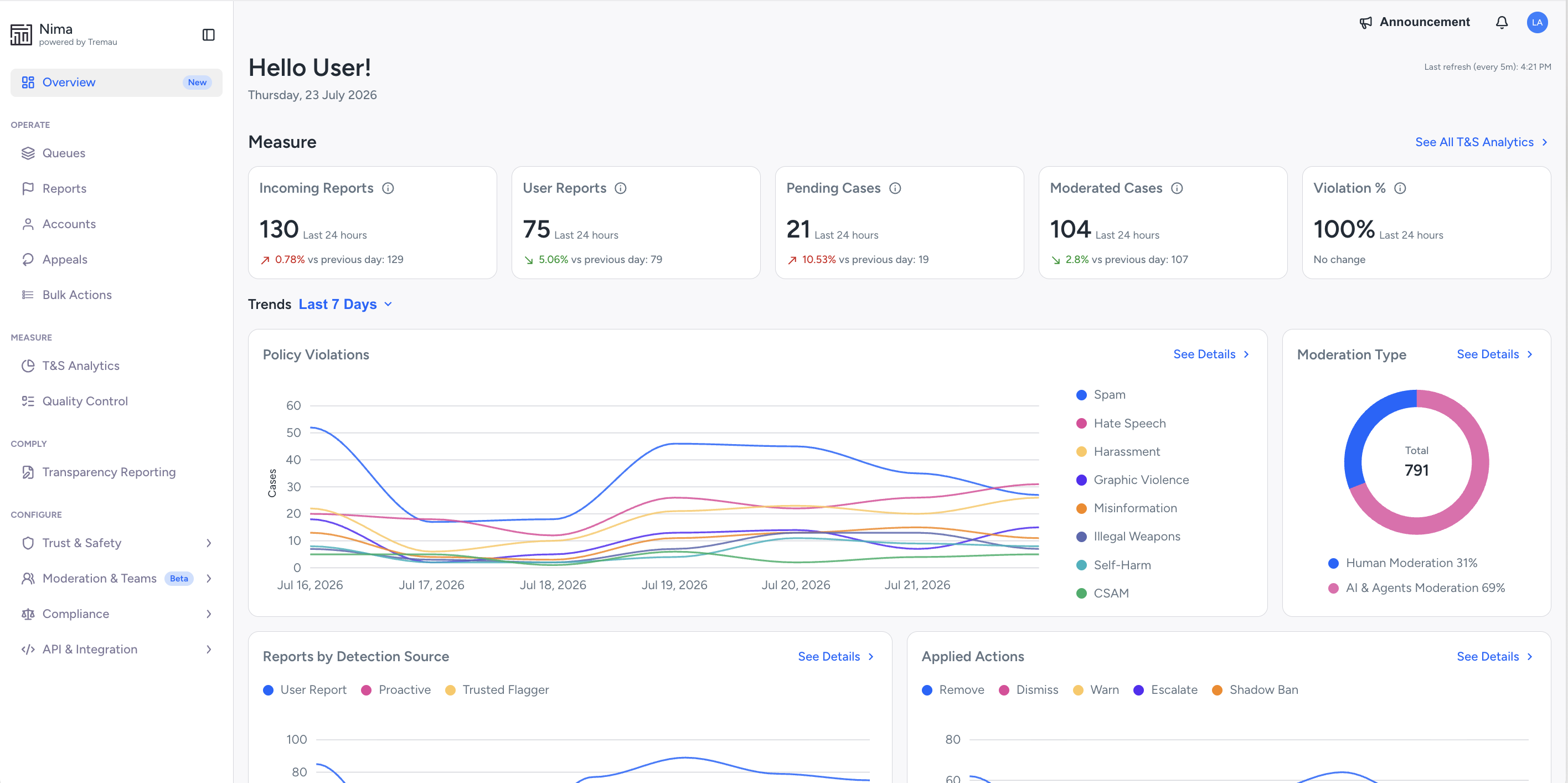Show info icon beside Violation %
Image resolution: width=1568 pixels, height=783 pixels.
pos(1400,188)
